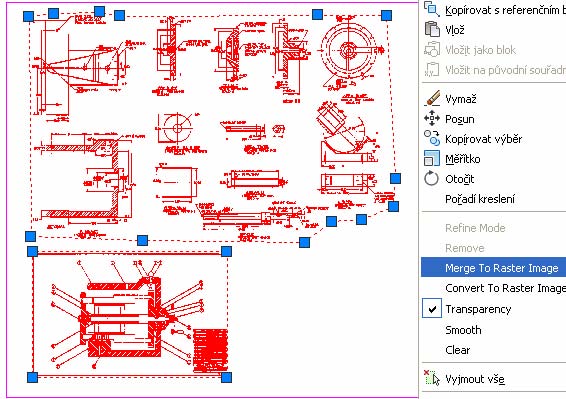
Task: Click Kopírovat s referenčním bodem icon
Action: point(432,9)
